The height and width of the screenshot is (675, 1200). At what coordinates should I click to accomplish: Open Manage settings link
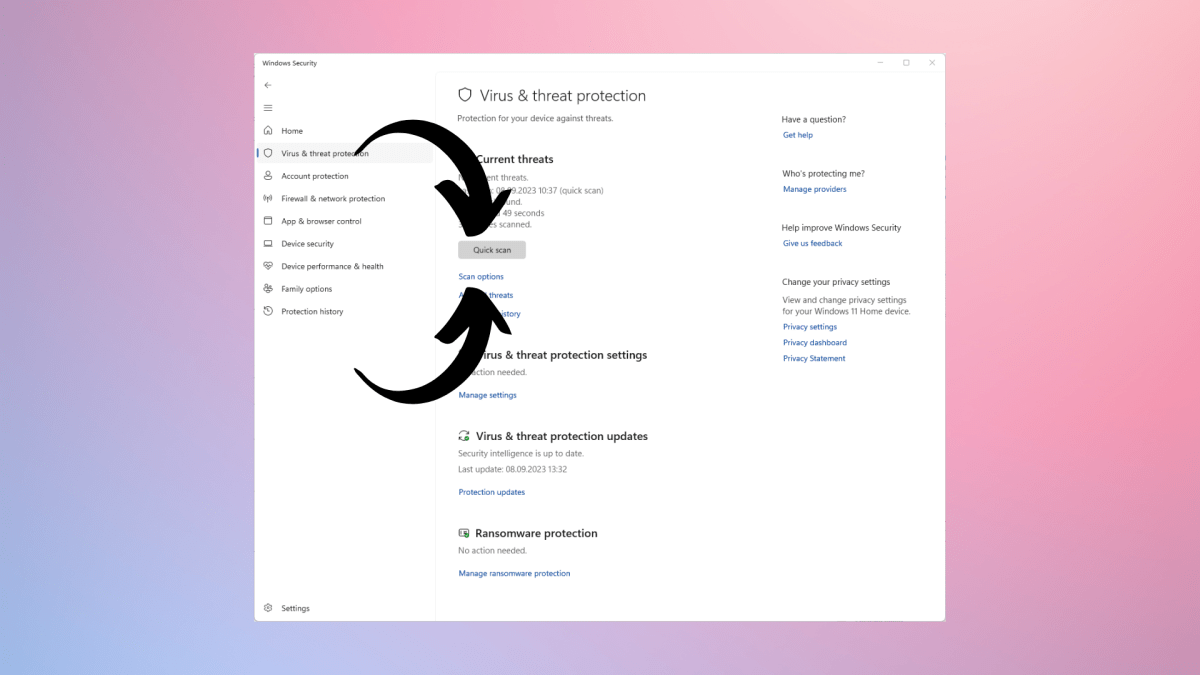[x=488, y=395]
